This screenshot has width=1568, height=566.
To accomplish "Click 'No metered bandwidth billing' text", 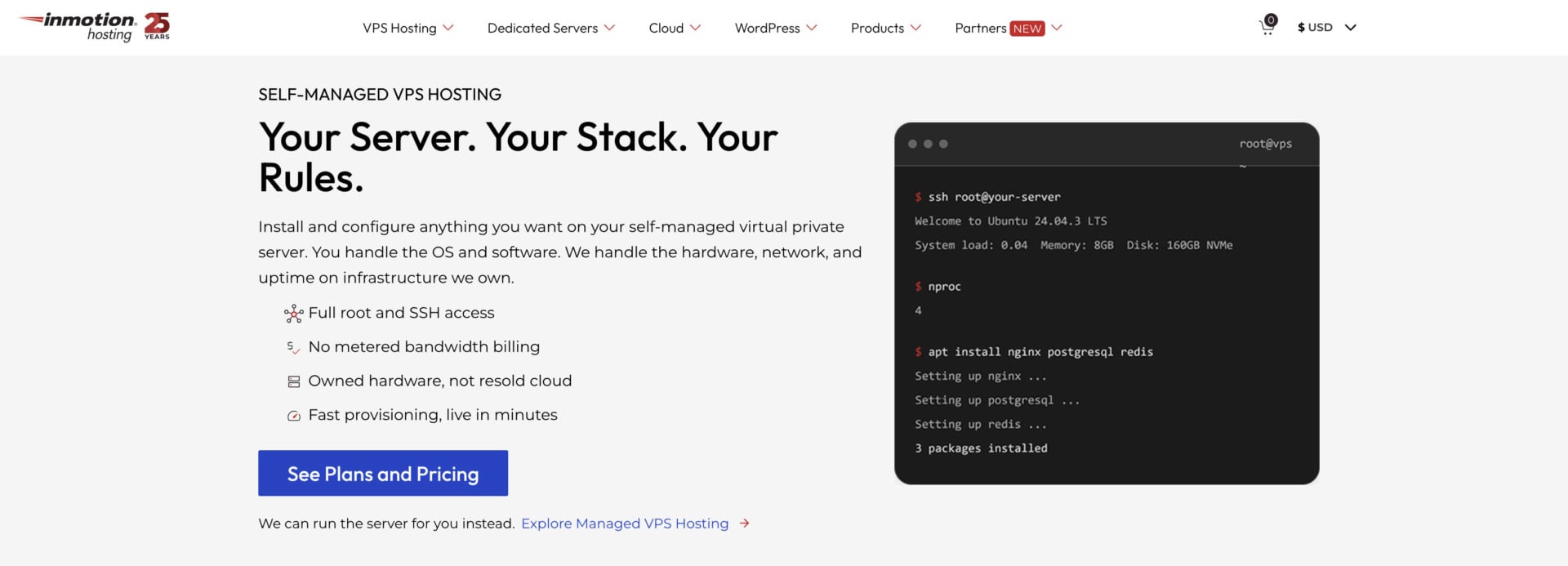I will coord(424,347).
